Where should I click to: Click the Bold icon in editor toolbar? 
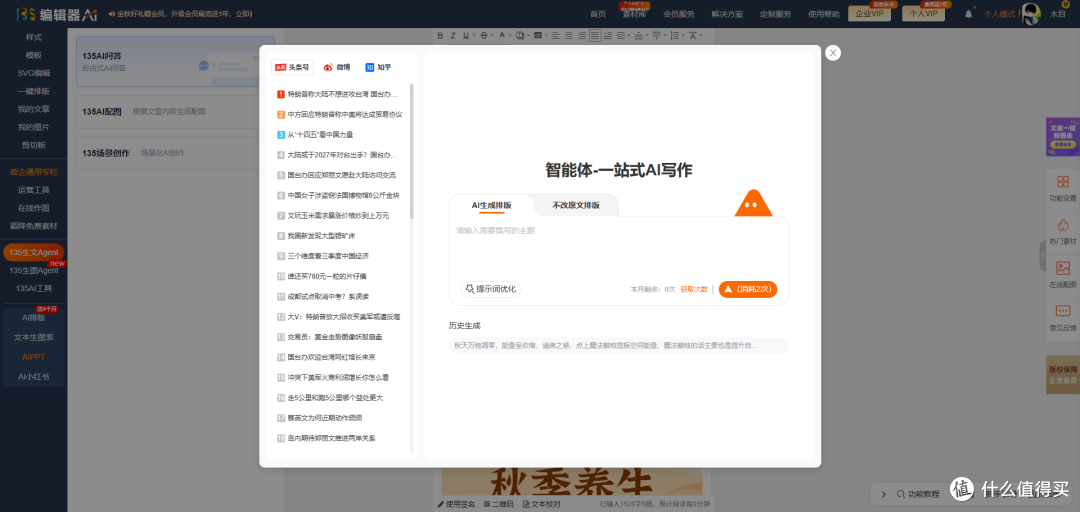440,35
